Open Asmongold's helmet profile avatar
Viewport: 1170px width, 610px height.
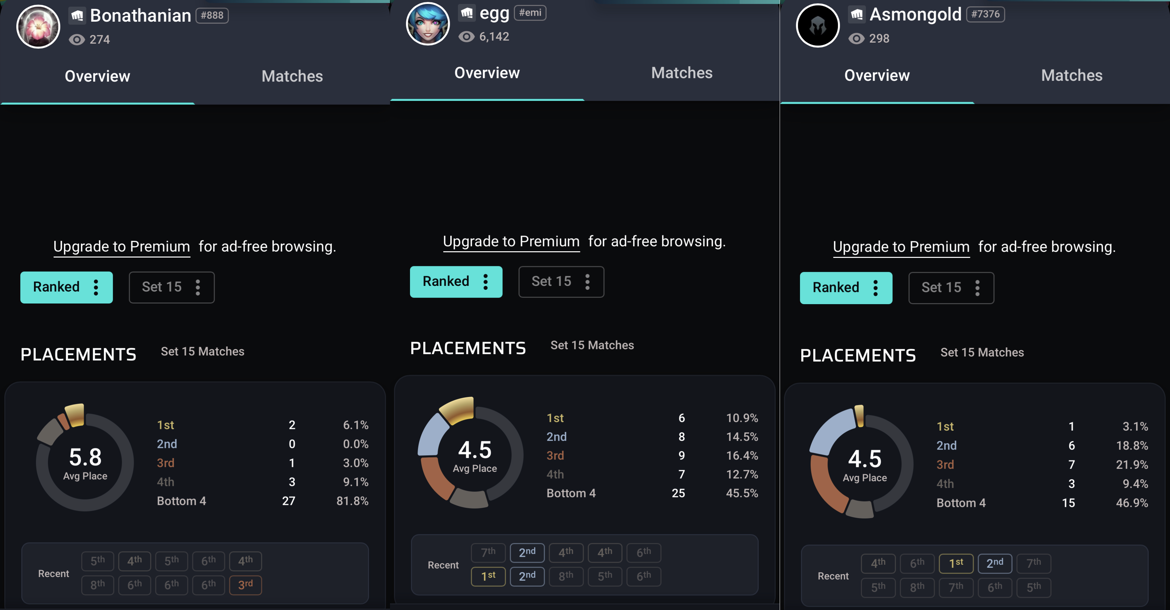pyautogui.click(x=818, y=25)
